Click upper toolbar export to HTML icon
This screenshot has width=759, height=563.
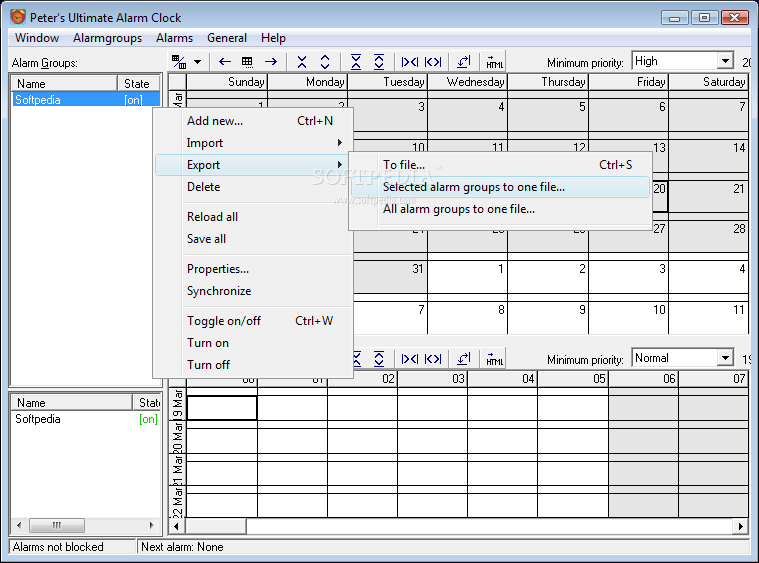click(x=494, y=62)
